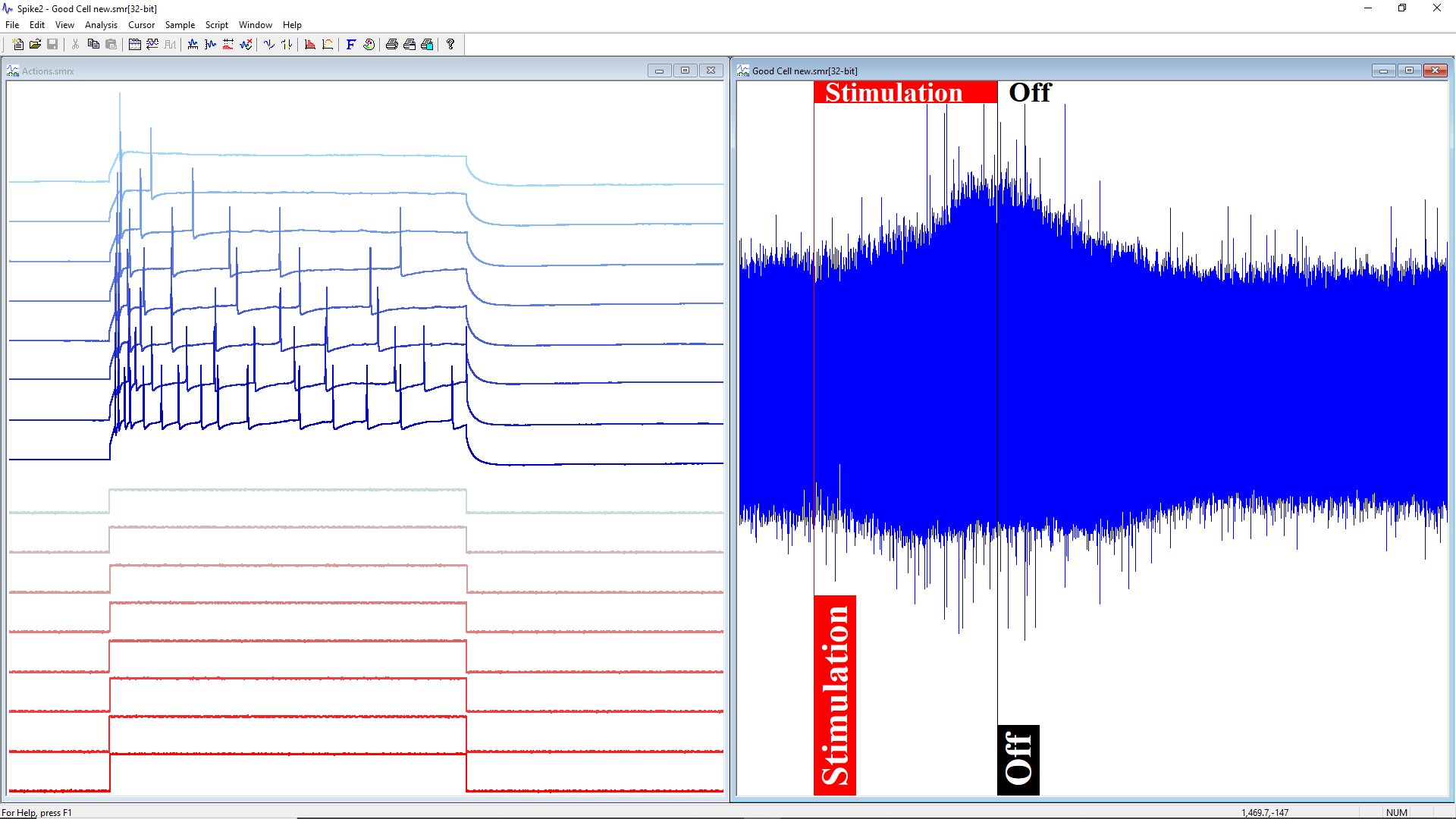Click the red histogram analysis icon

[x=310, y=45]
